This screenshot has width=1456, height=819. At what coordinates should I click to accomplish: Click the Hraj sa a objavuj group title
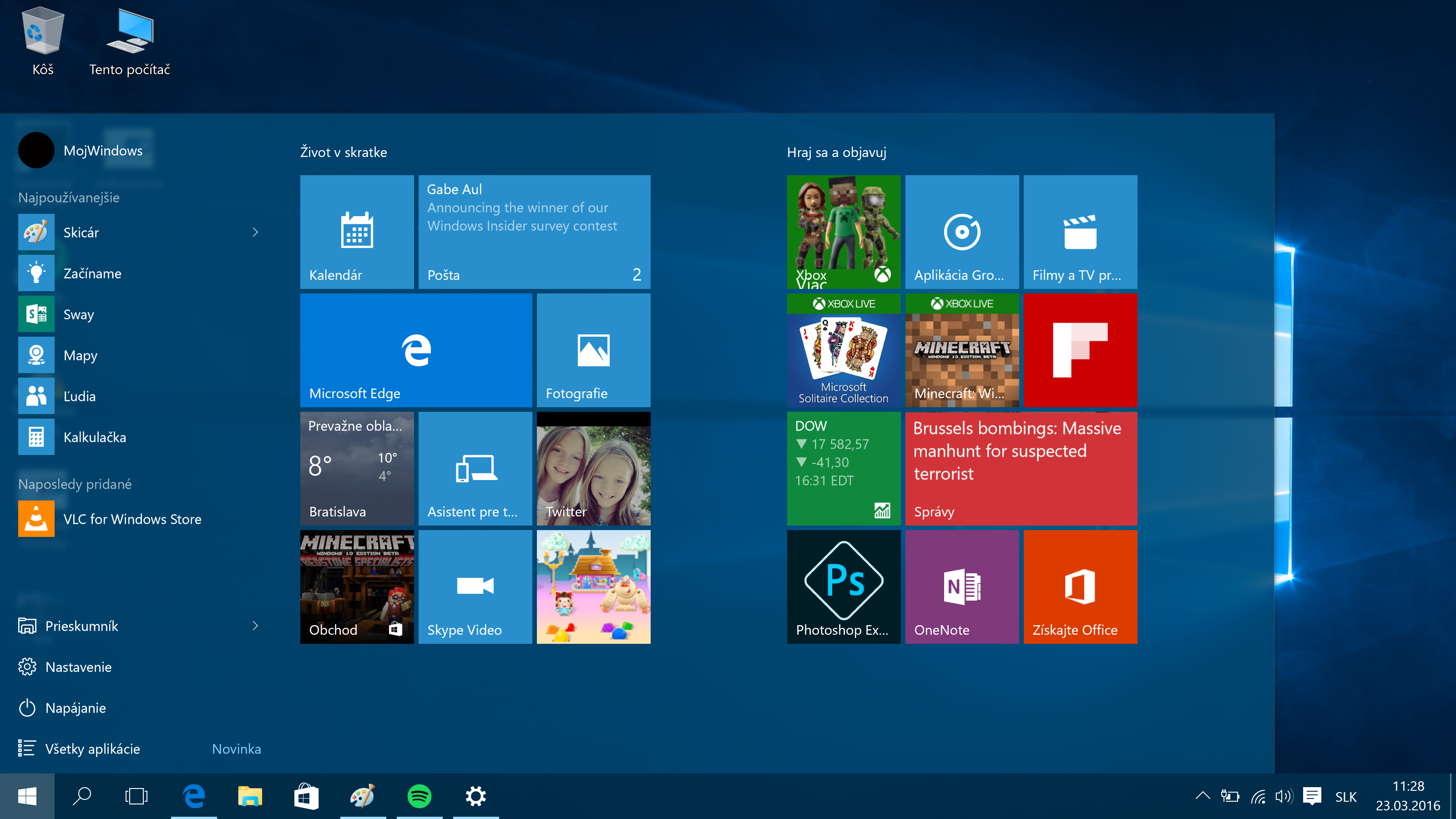(837, 152)
